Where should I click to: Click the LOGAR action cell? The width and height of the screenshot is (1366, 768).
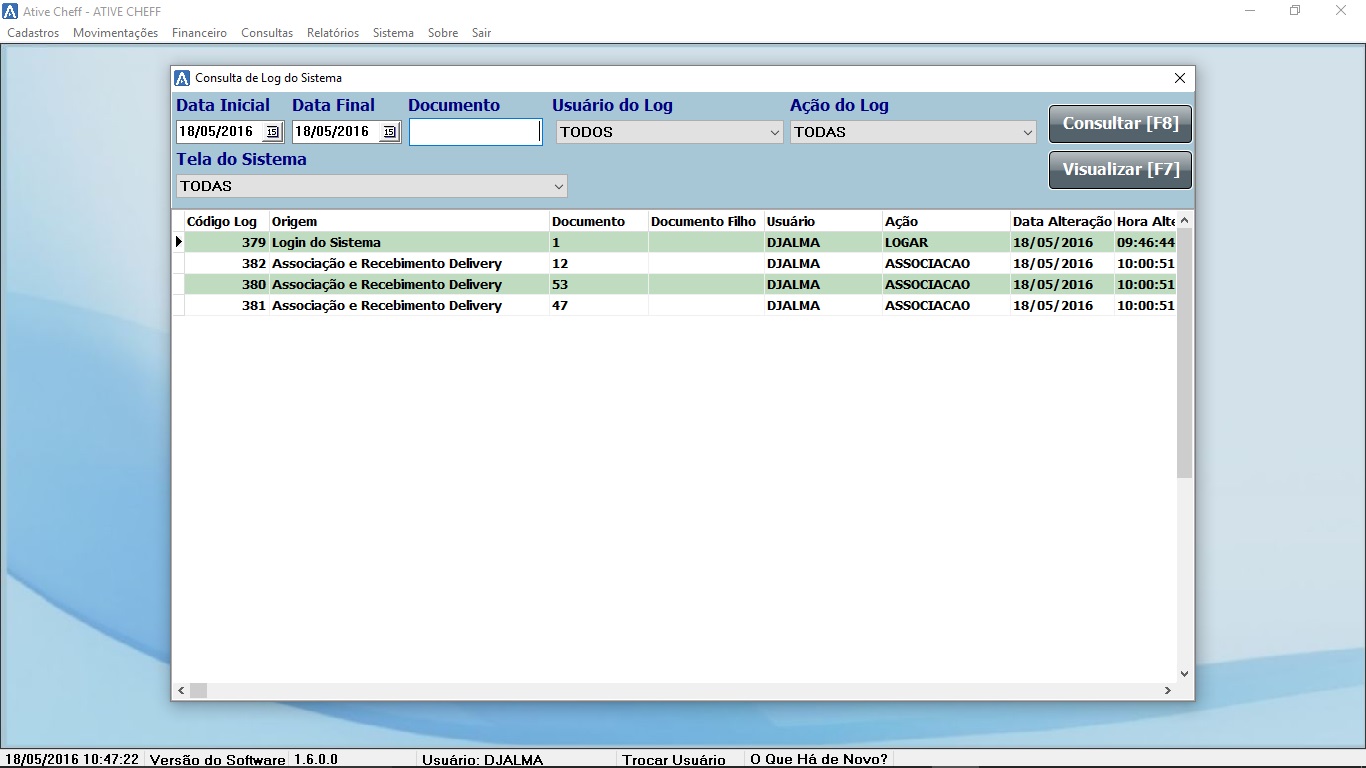(946, 243)
